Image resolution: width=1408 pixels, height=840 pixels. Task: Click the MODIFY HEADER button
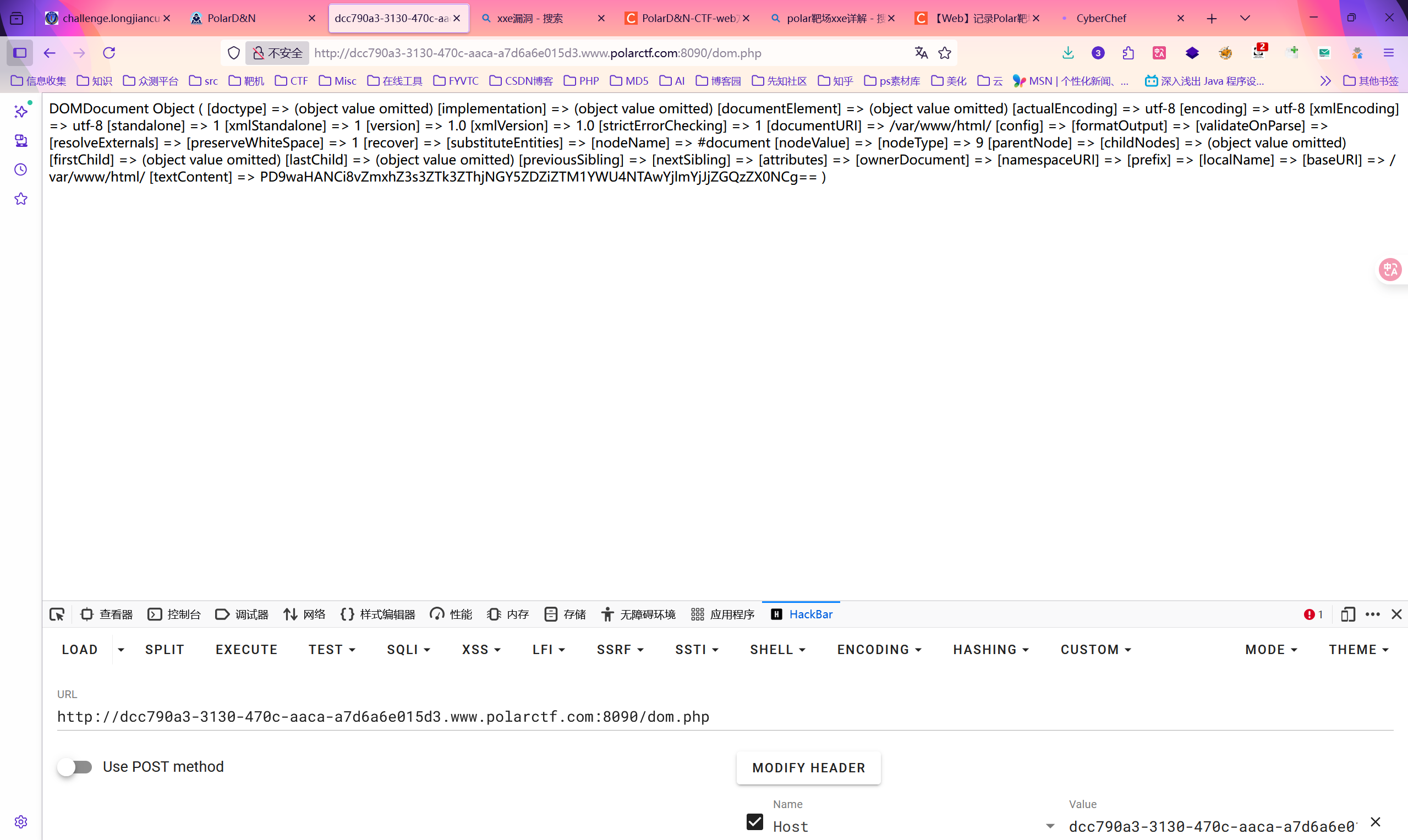click(x=808, y=767)
